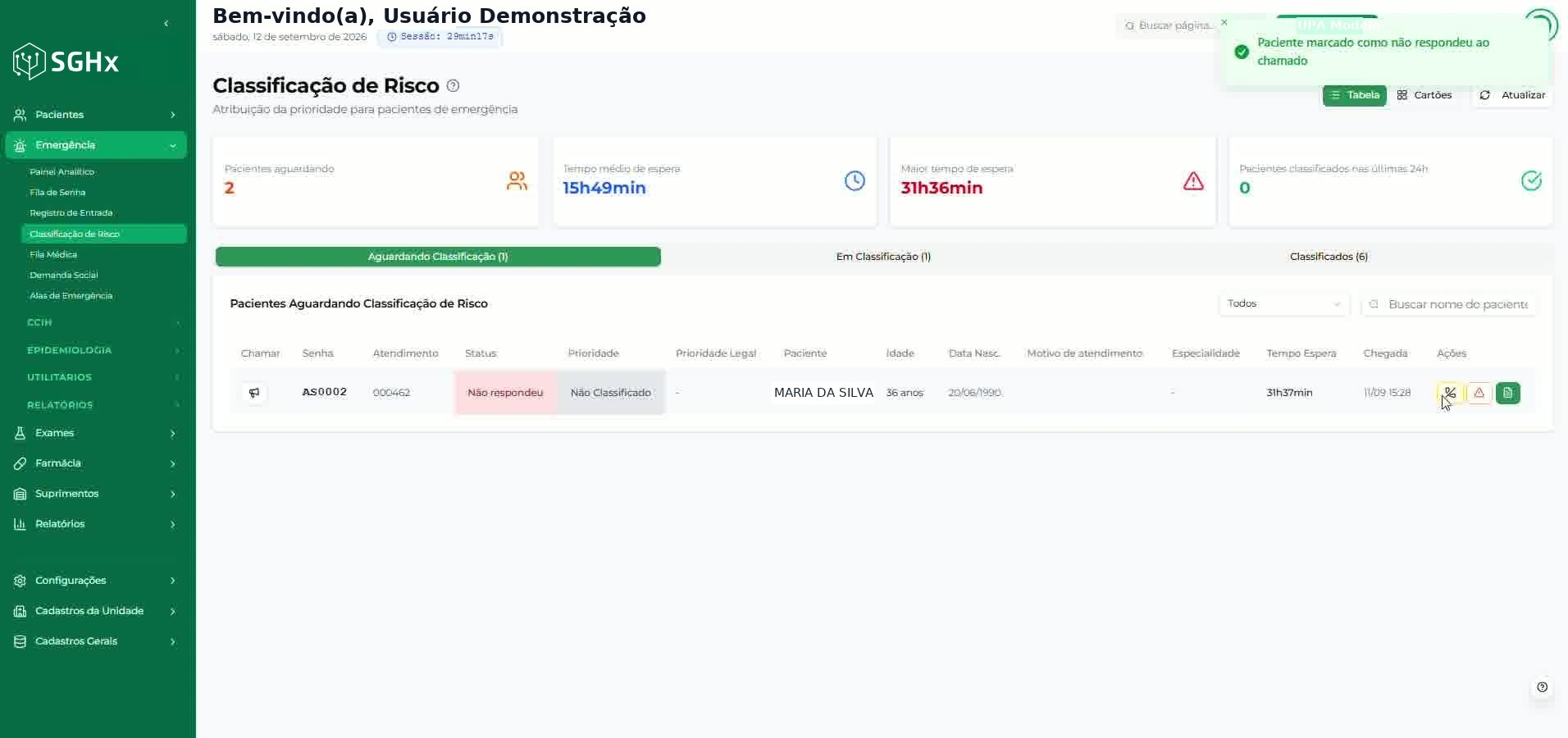The width and height of the screenshot is (1568, 738).
Task: Open Registro de Entrada page
Action: click(71, 213)
